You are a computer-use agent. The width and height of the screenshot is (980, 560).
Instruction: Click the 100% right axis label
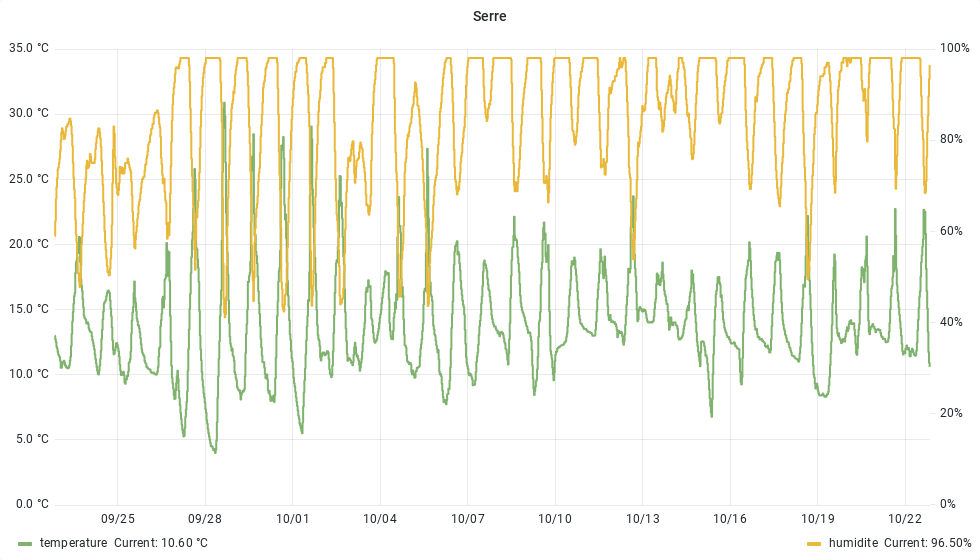(954, 48)
